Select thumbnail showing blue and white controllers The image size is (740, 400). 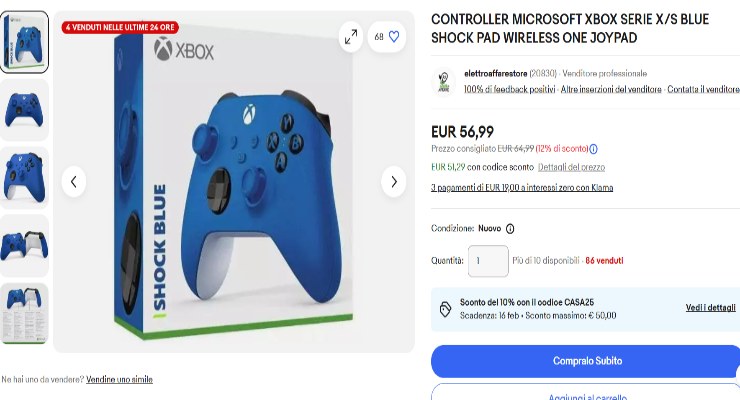click(25, 246)
